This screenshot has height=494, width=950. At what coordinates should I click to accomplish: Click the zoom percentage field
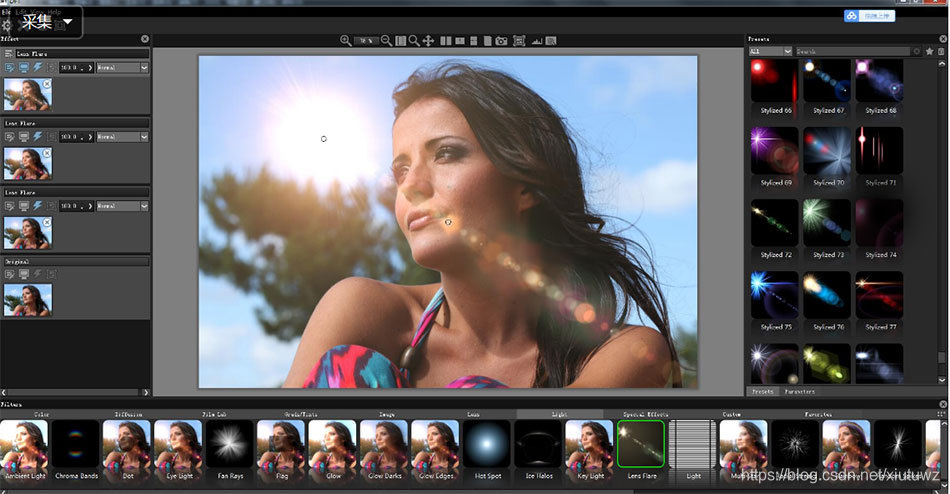pos(366,41)
